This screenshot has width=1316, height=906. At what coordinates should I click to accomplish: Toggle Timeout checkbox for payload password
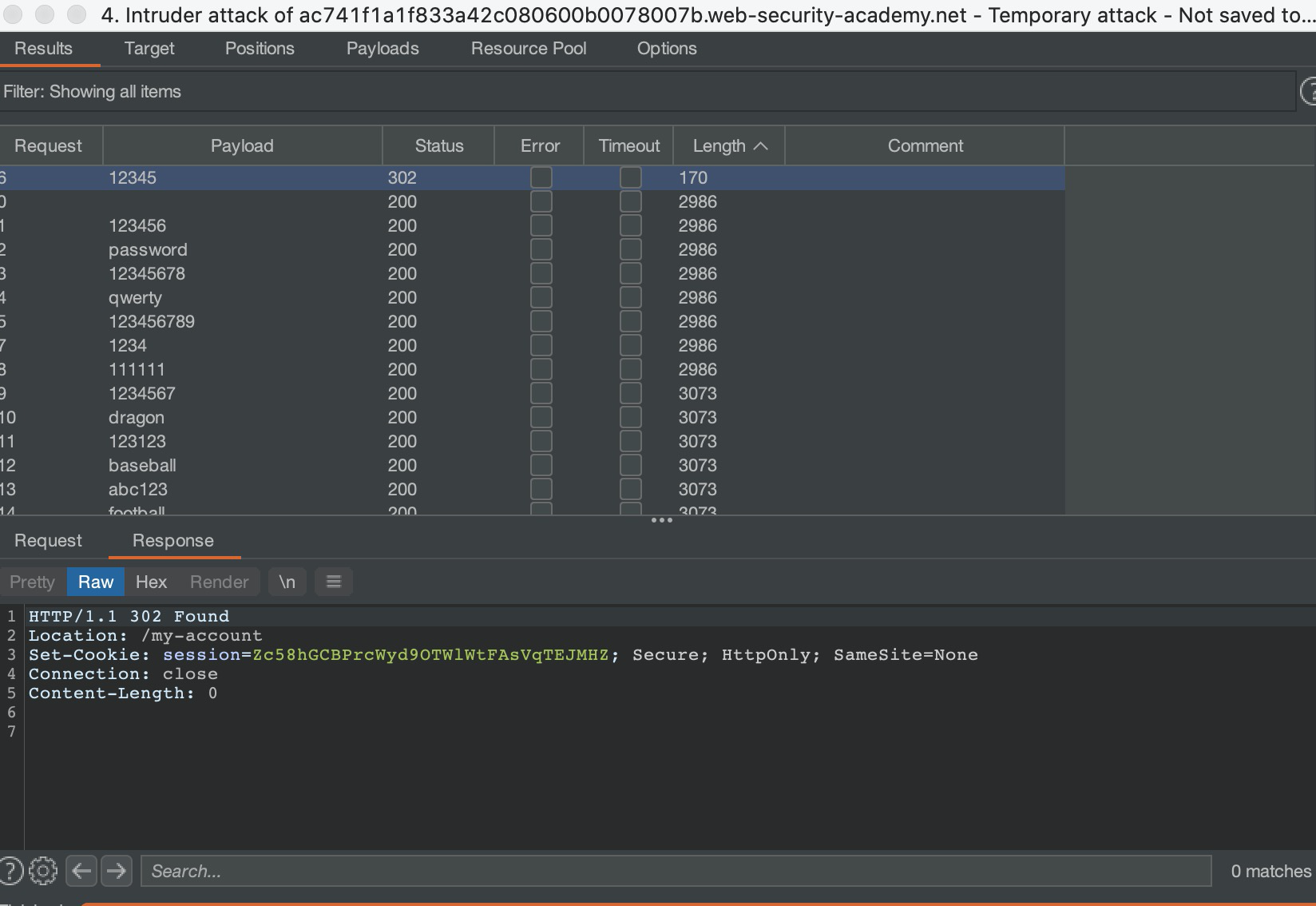tap(630, 249)
